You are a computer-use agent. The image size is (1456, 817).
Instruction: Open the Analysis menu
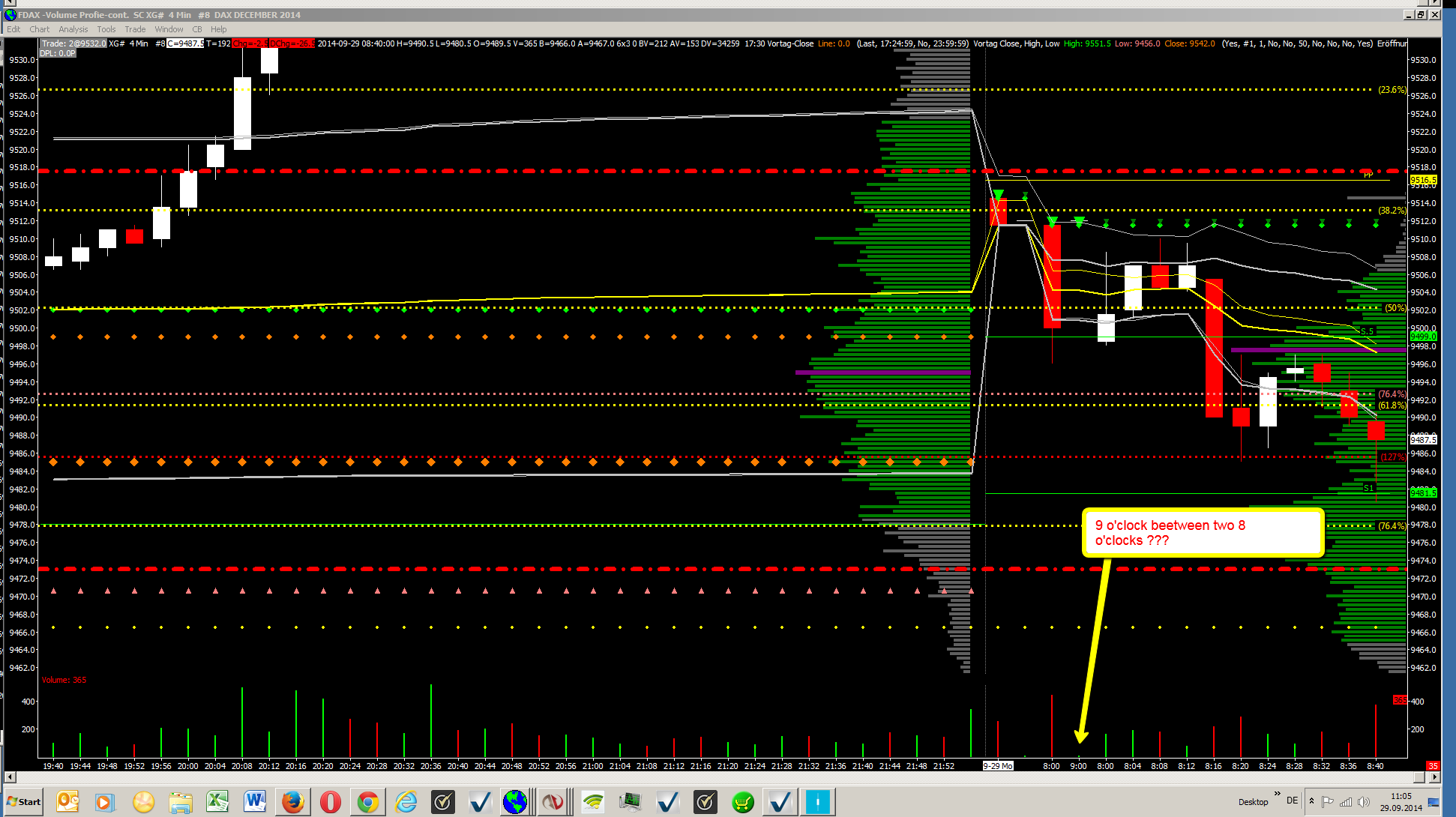[x=73, y=29]
